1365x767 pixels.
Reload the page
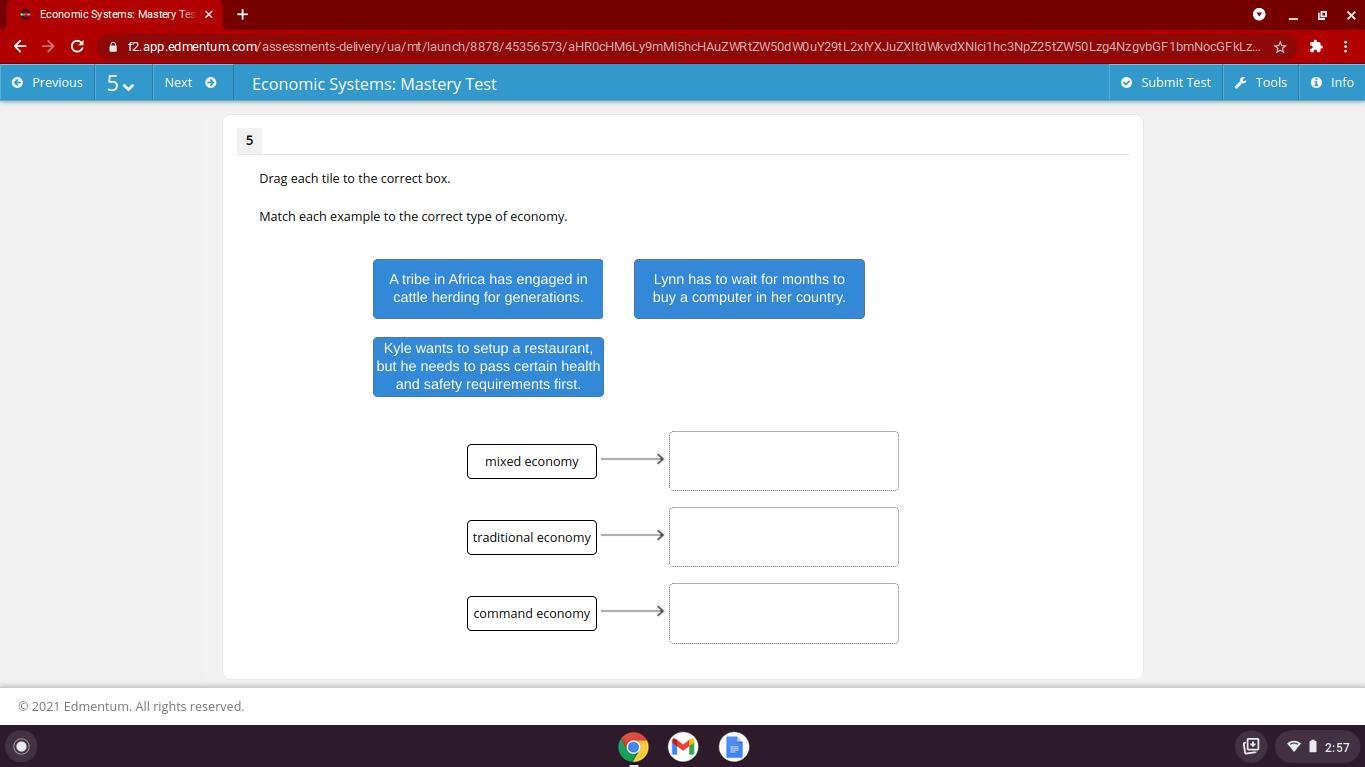point(77,46)
